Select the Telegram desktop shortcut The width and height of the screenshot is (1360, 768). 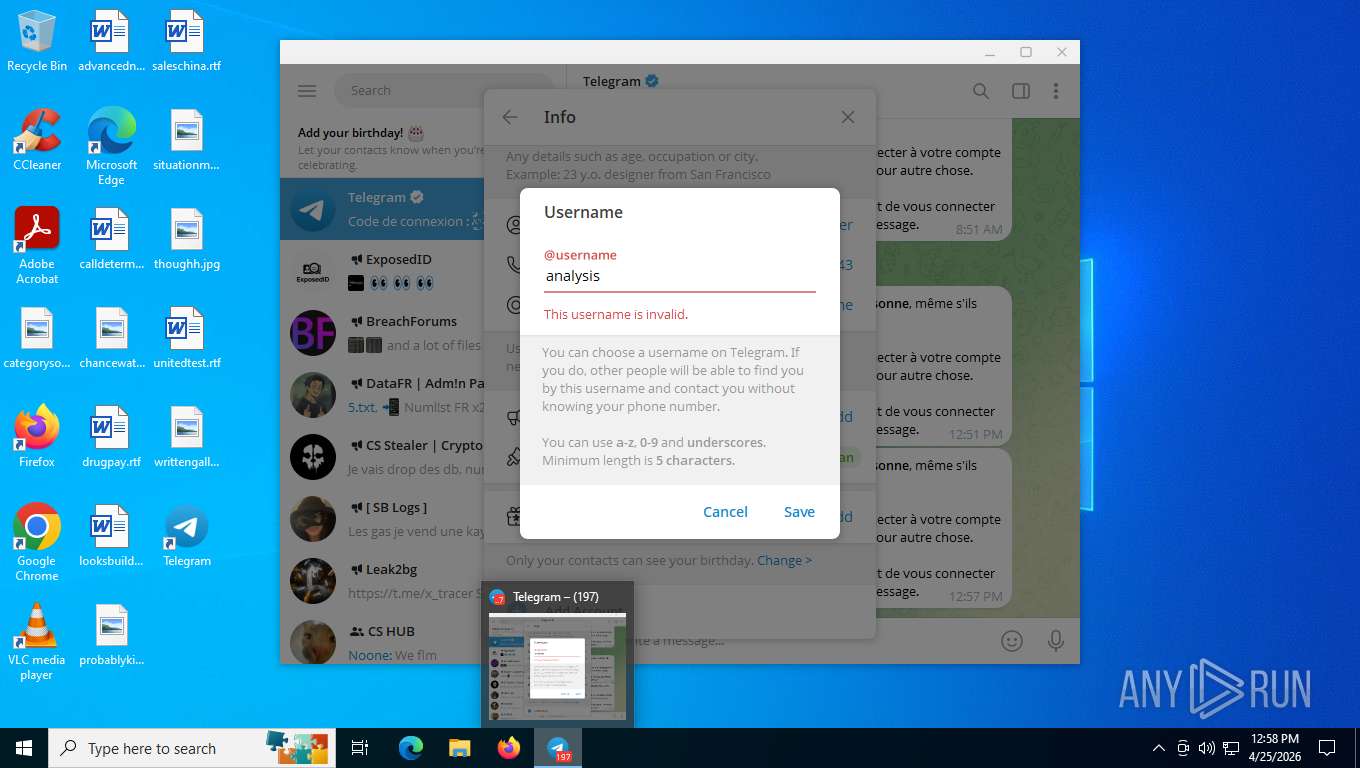(x=187, y=536)
